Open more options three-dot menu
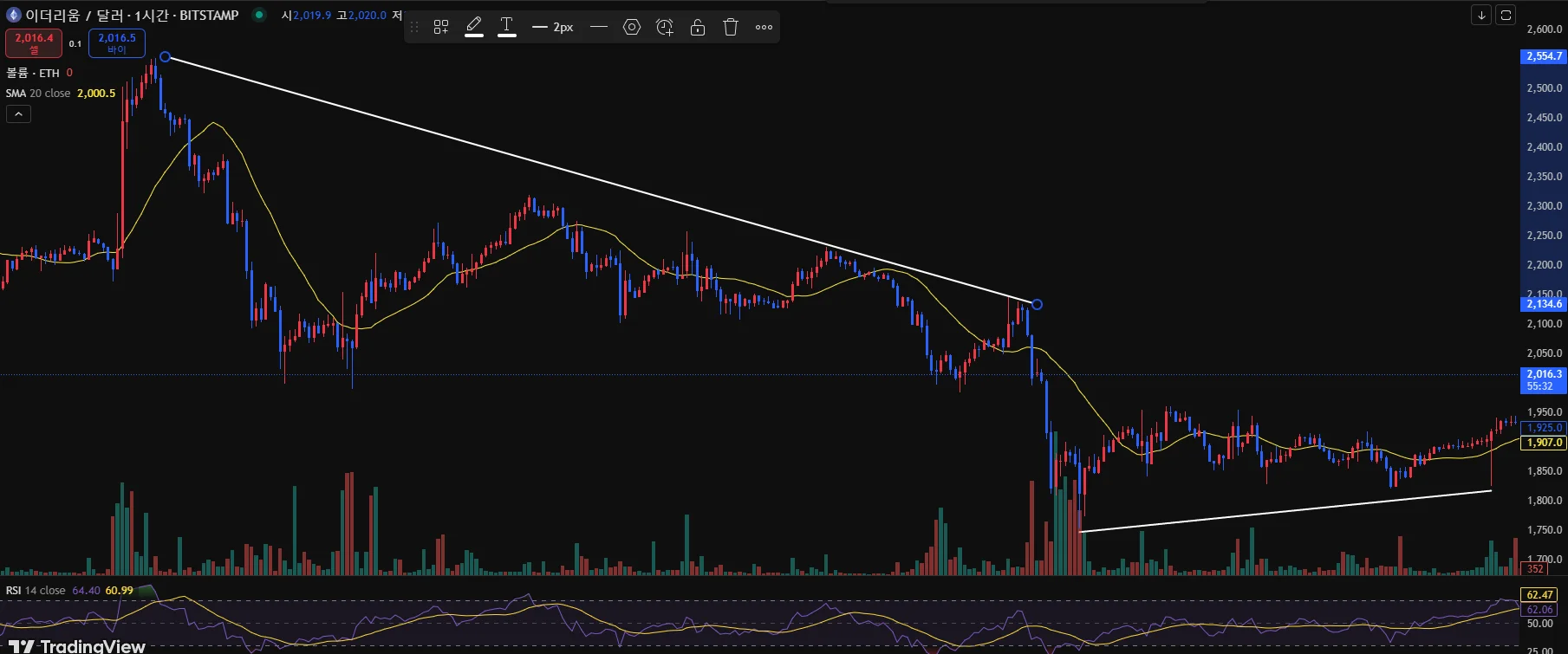The image size is (1568, 654). tap(764, 28)
